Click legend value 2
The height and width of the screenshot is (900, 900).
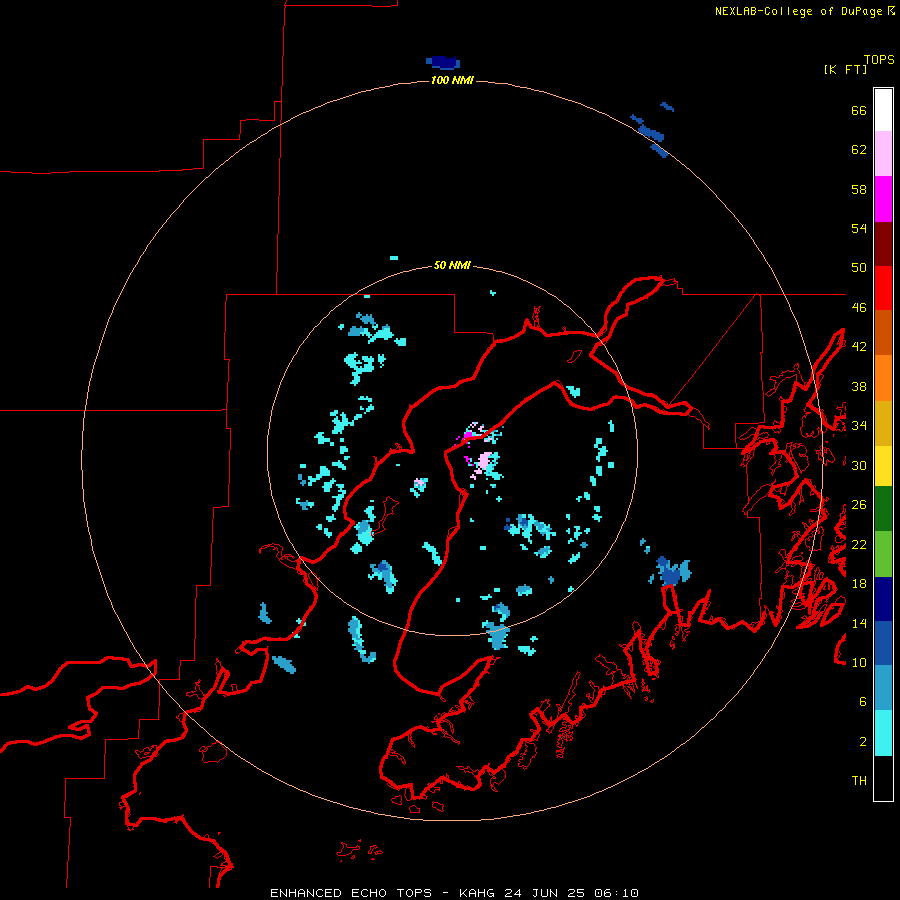863,741
